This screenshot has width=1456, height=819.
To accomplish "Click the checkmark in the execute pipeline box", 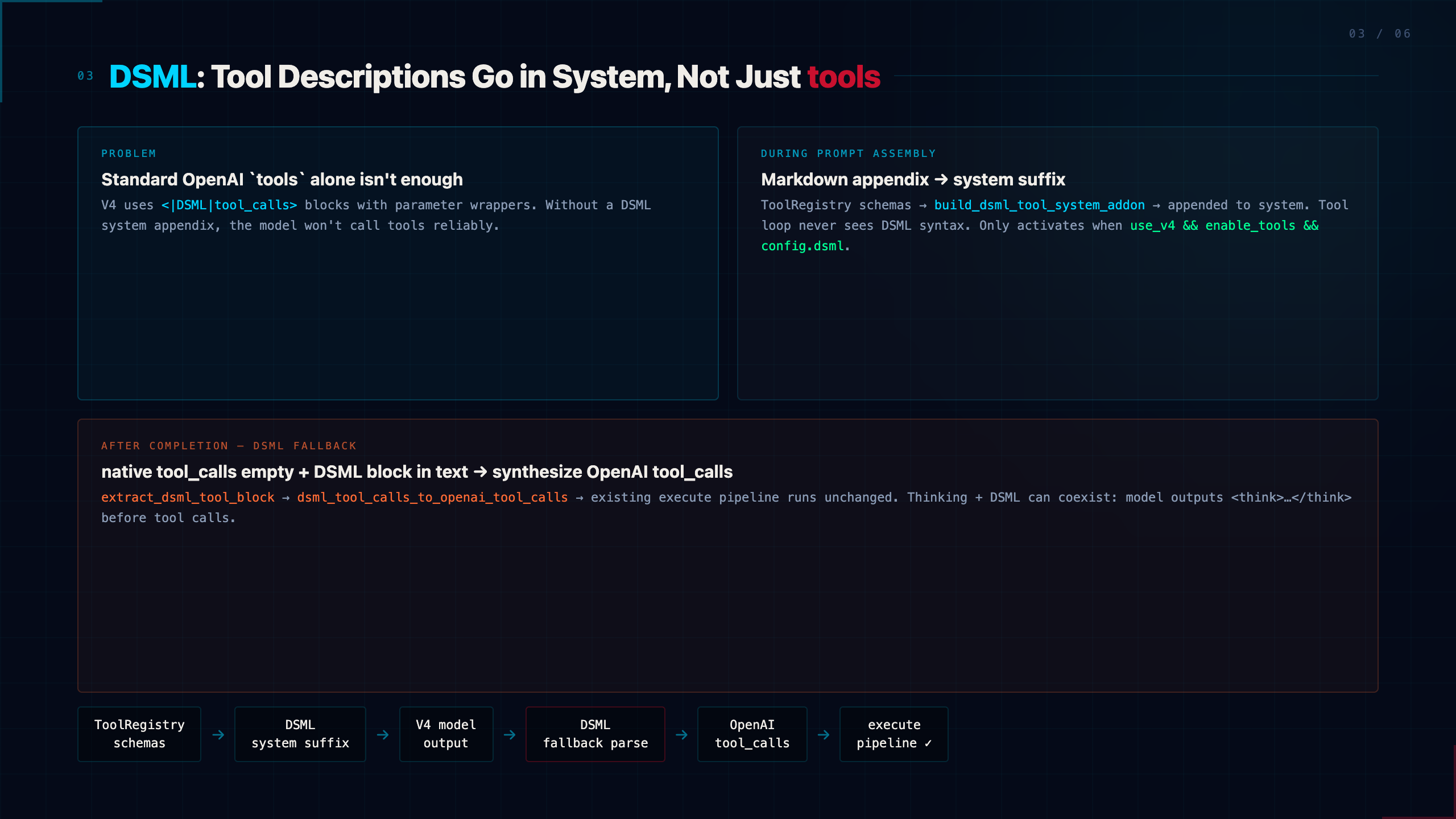I will tap(928, 743).
